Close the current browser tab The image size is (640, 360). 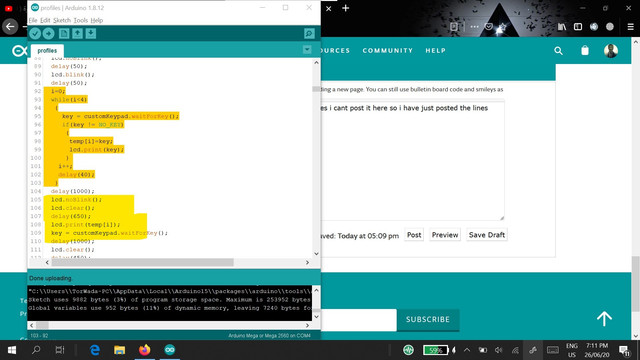(x=329, y=8)
